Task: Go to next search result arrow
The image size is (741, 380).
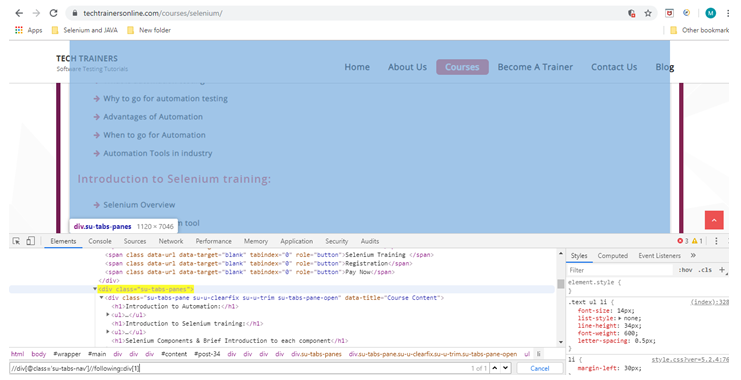Action: (505, 368)
